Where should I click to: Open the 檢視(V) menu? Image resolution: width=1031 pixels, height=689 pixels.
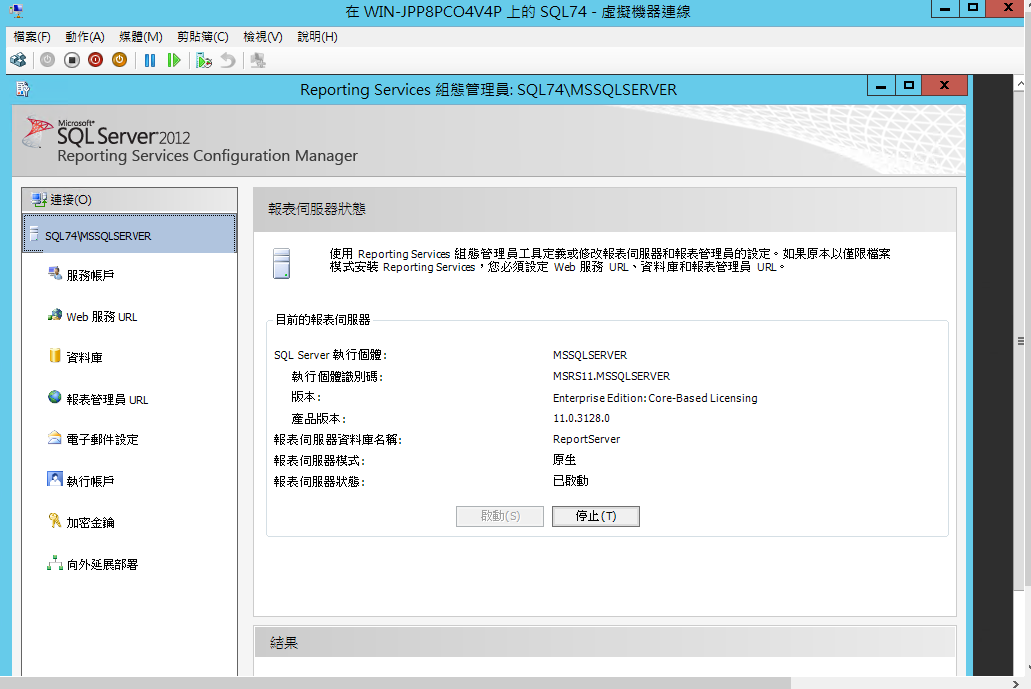click(262, 37)
